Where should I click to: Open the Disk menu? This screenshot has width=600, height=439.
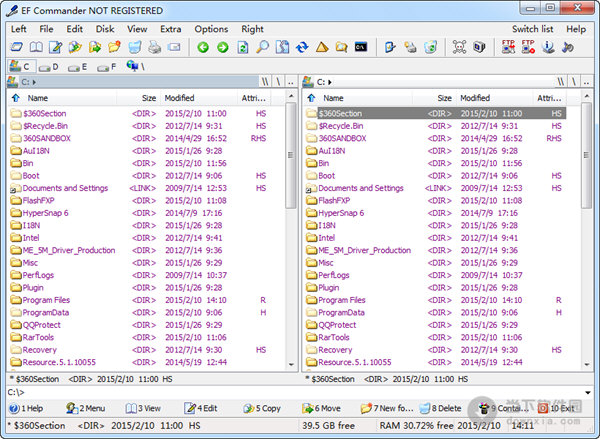click(x=105, y=29)
